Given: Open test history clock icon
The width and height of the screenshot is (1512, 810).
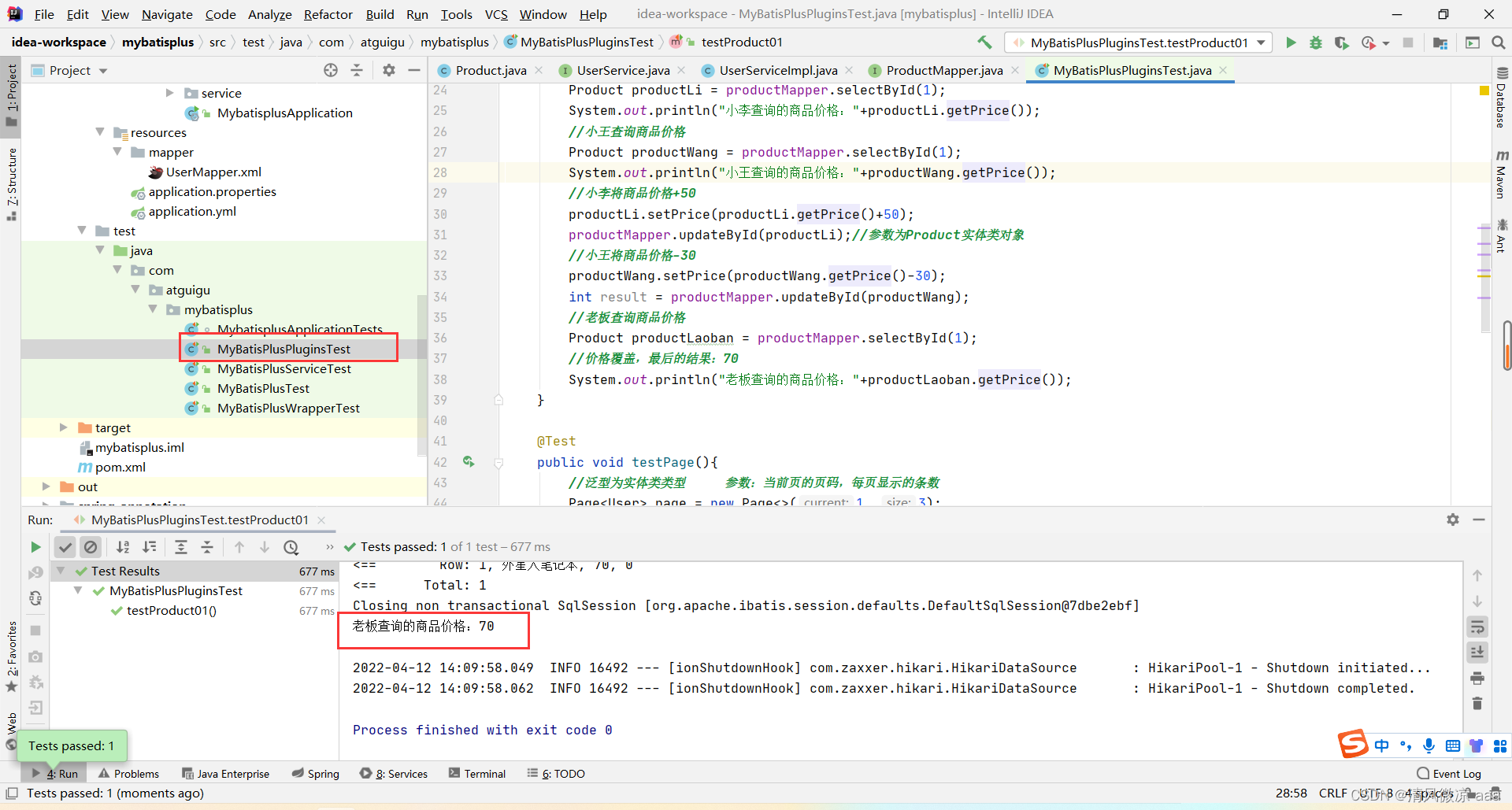Looking at the screenshot, I should (x=291, y=546).
